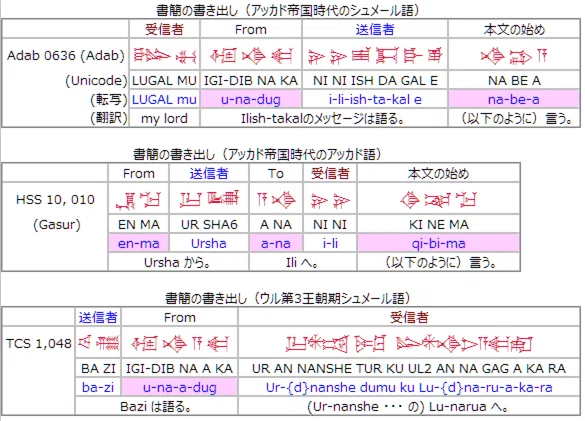The image size is (585, 421).
Task: Click '(以下のように)言う。' in the Adab 0636 table
Action: [x=516, y=119]
